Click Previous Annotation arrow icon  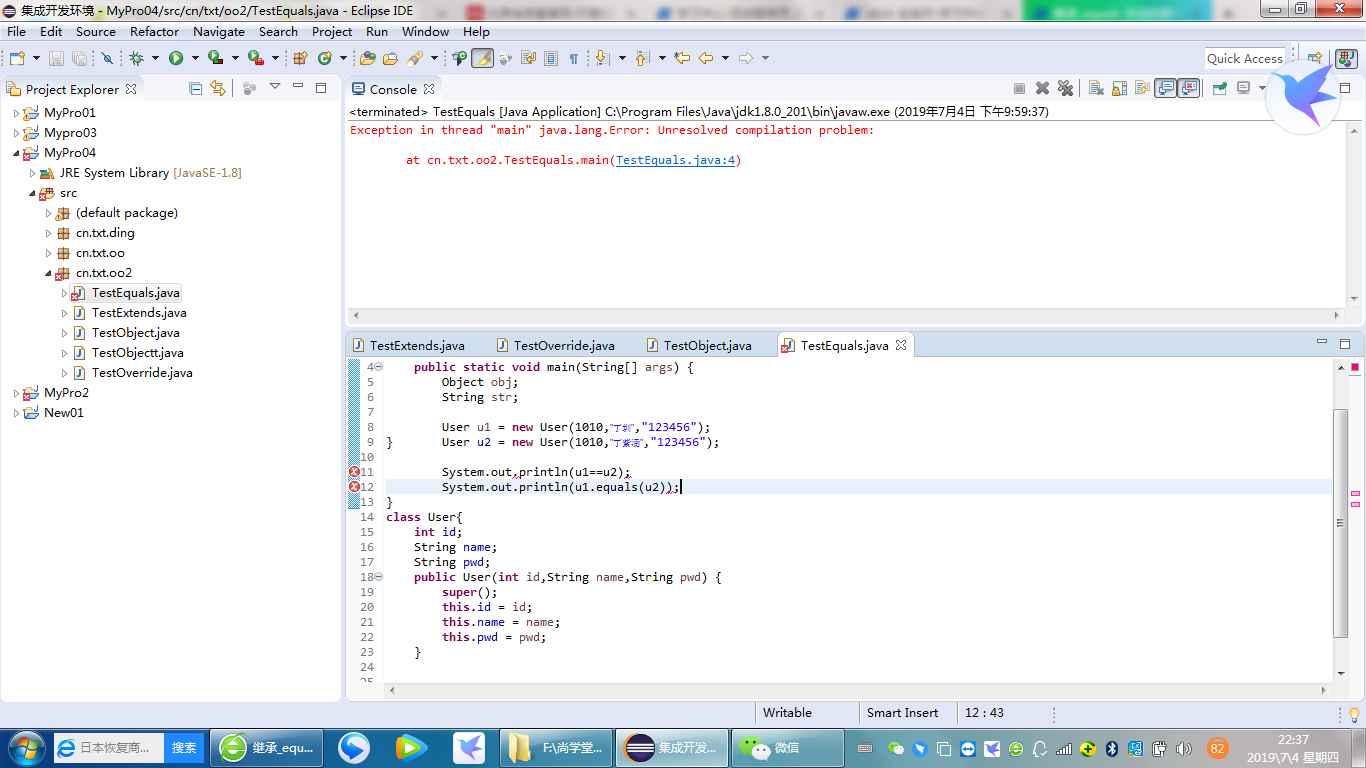[641, 58]
